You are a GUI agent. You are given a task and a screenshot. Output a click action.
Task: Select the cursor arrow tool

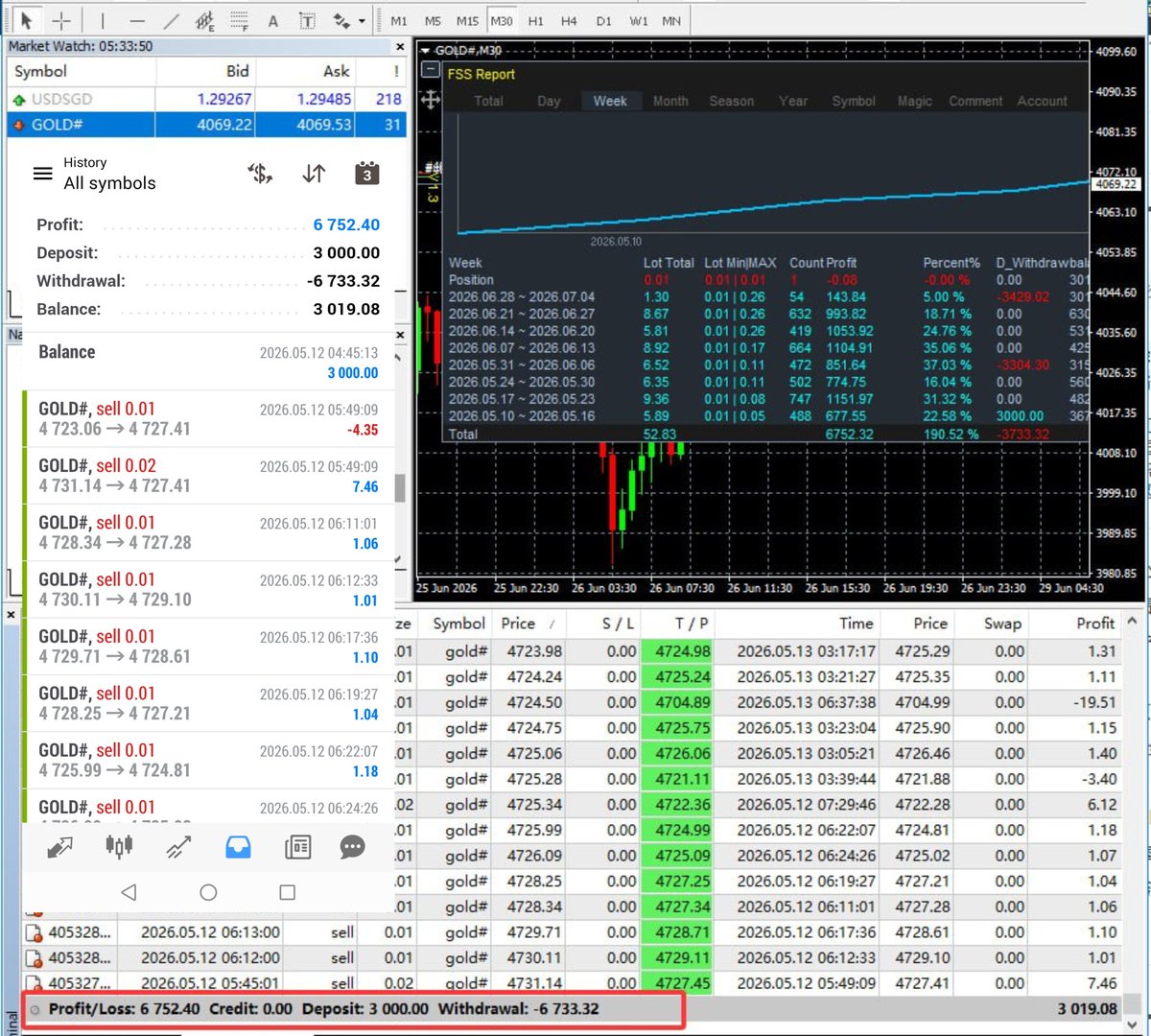26,20
